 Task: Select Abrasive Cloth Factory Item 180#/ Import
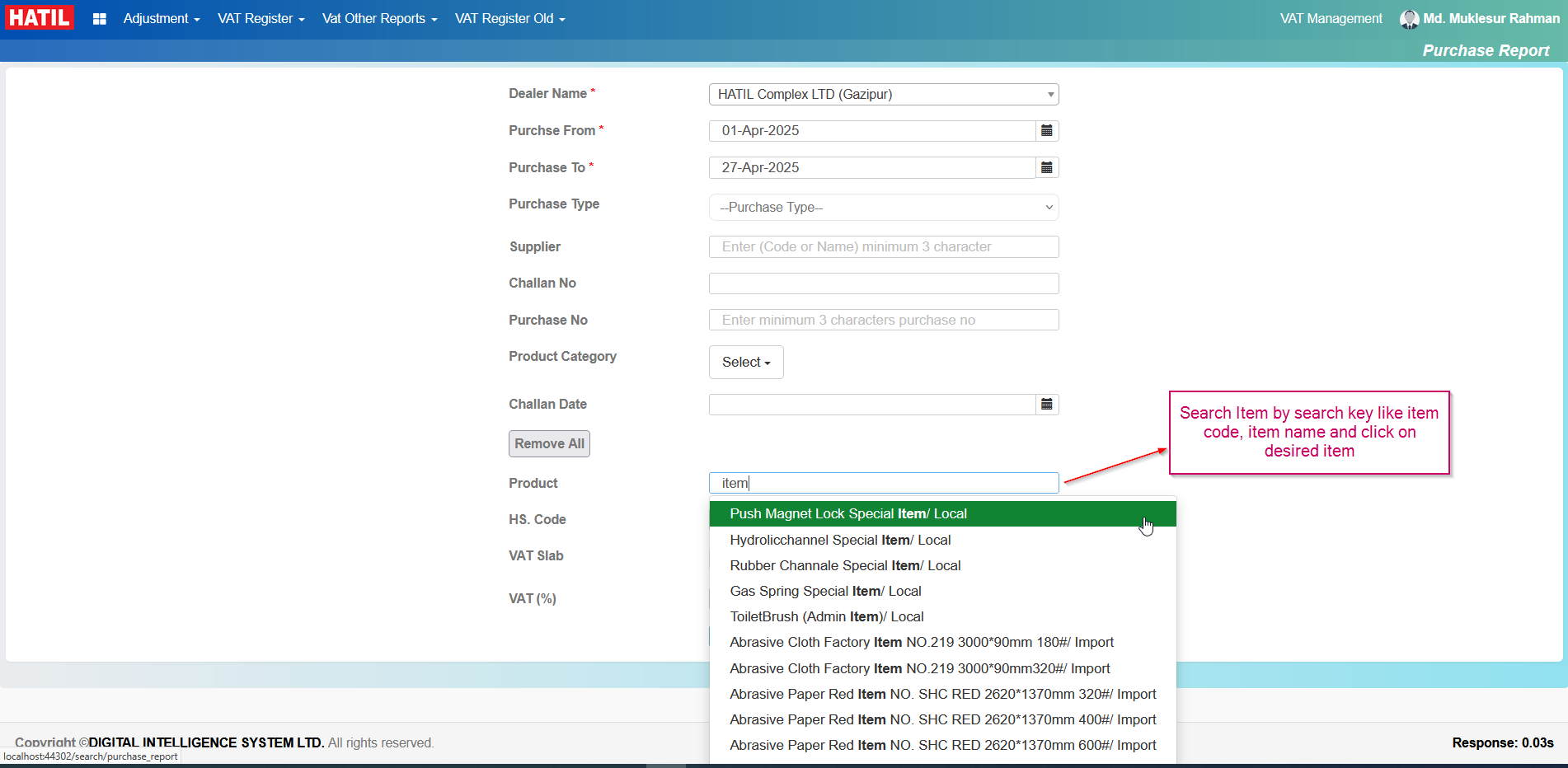pos(942,643)
